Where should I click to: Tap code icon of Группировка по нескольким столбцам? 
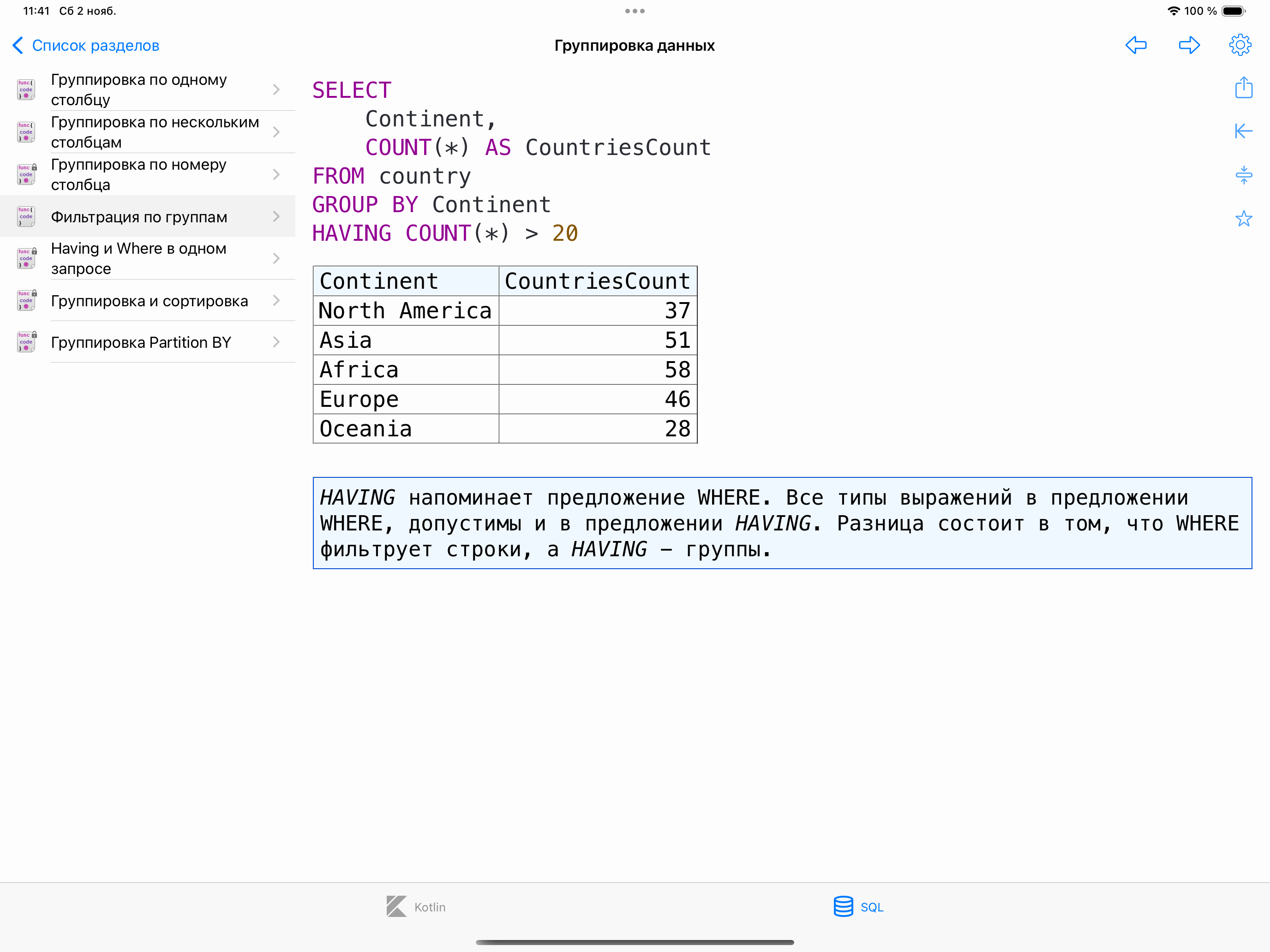click(x=26, y=132)
